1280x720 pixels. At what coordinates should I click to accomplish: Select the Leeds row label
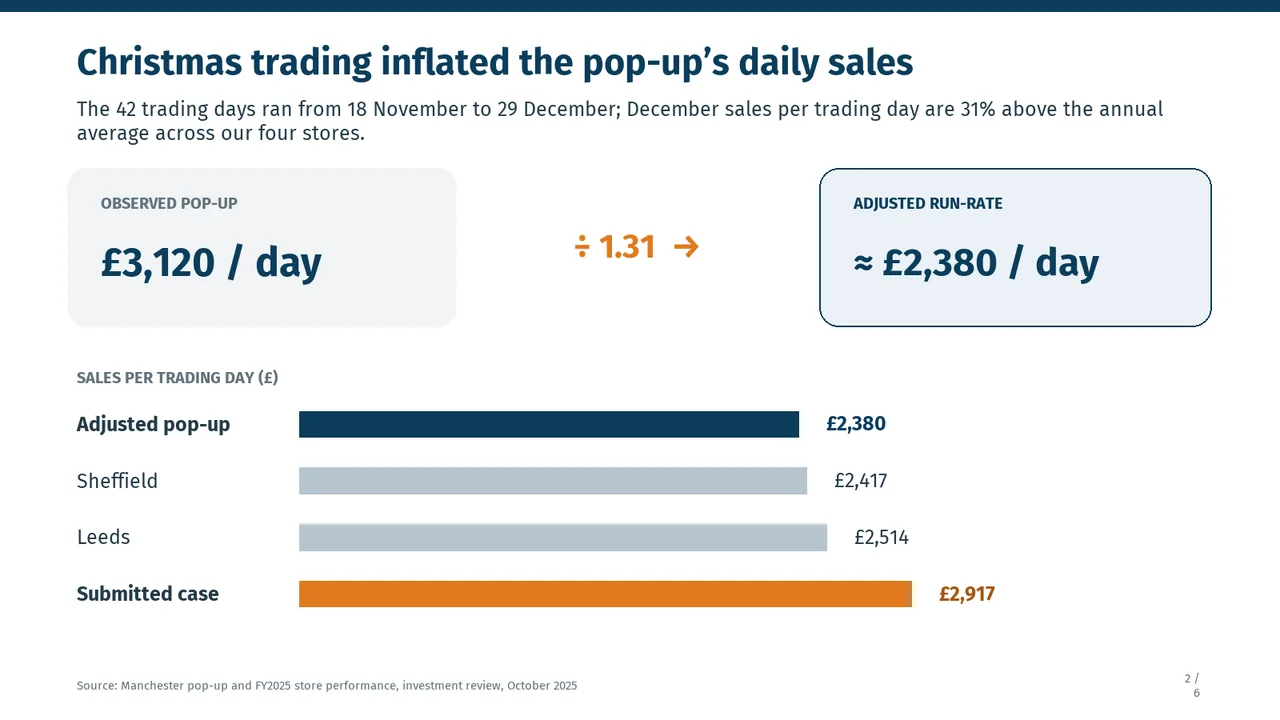103,537
